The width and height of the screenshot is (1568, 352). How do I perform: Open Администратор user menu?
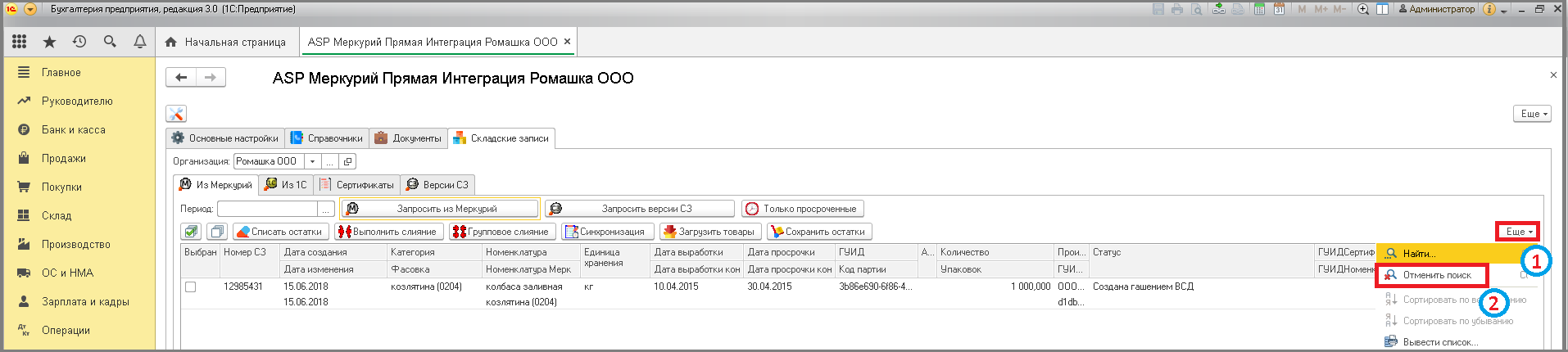1435,9
